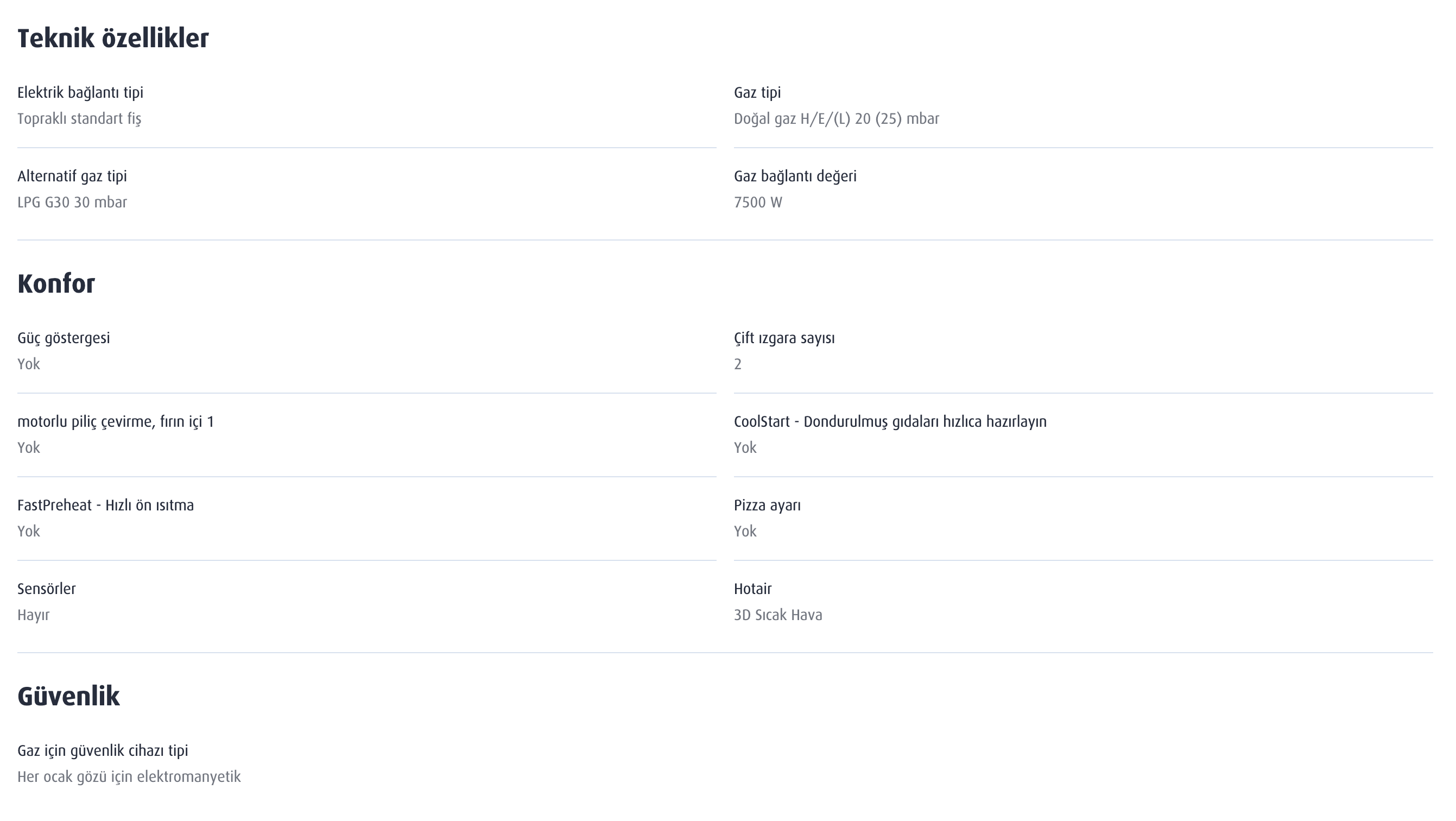This screenshot has height=821, width=1456.
Task: Click the 3D Sıcak Hava value
Action: click(x=778, y=615)
